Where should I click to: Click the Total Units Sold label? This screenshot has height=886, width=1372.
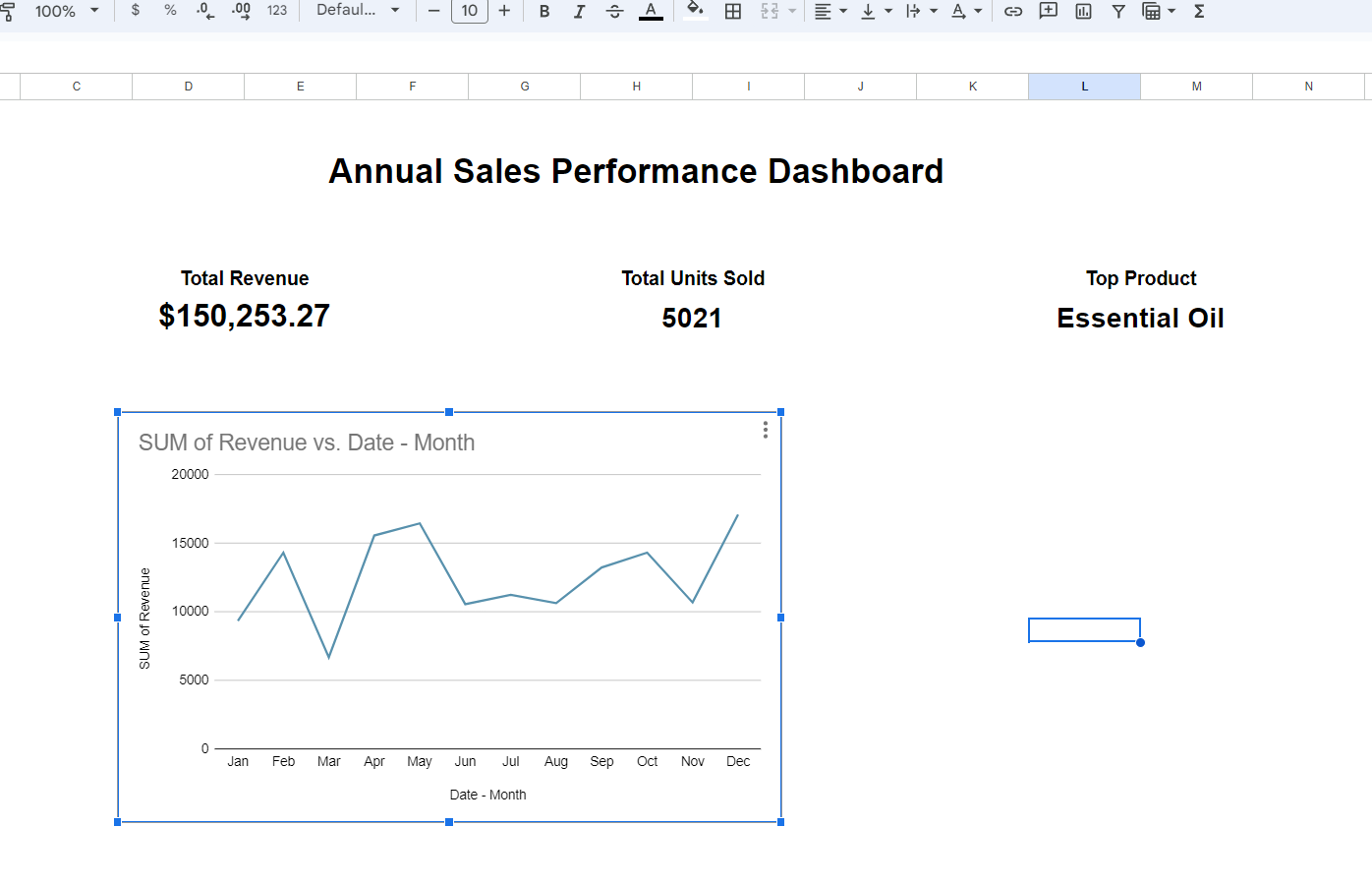coord(693,278)
